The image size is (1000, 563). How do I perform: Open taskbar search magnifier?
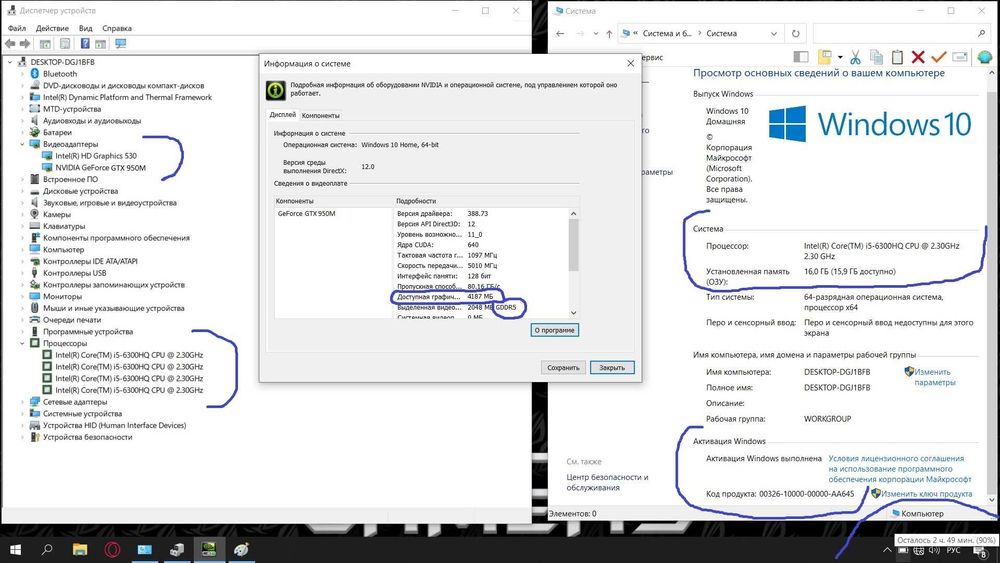point(47,549)
